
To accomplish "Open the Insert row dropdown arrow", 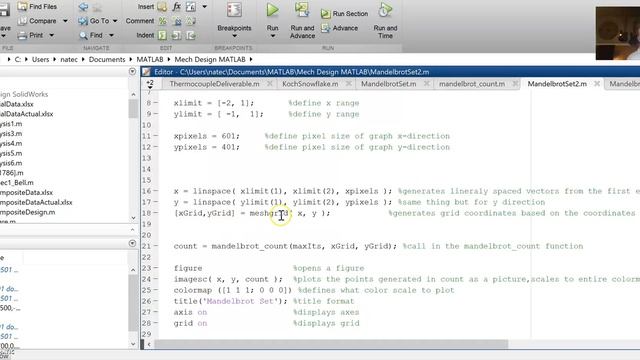I will tap(204, 7).
